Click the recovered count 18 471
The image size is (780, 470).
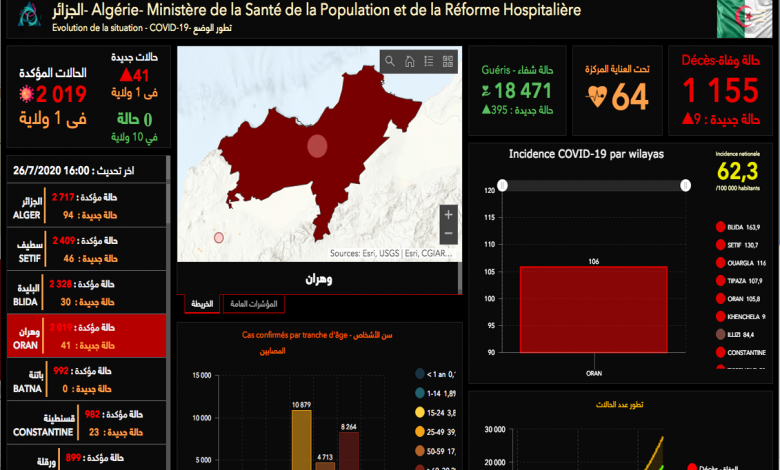[523, 91]
